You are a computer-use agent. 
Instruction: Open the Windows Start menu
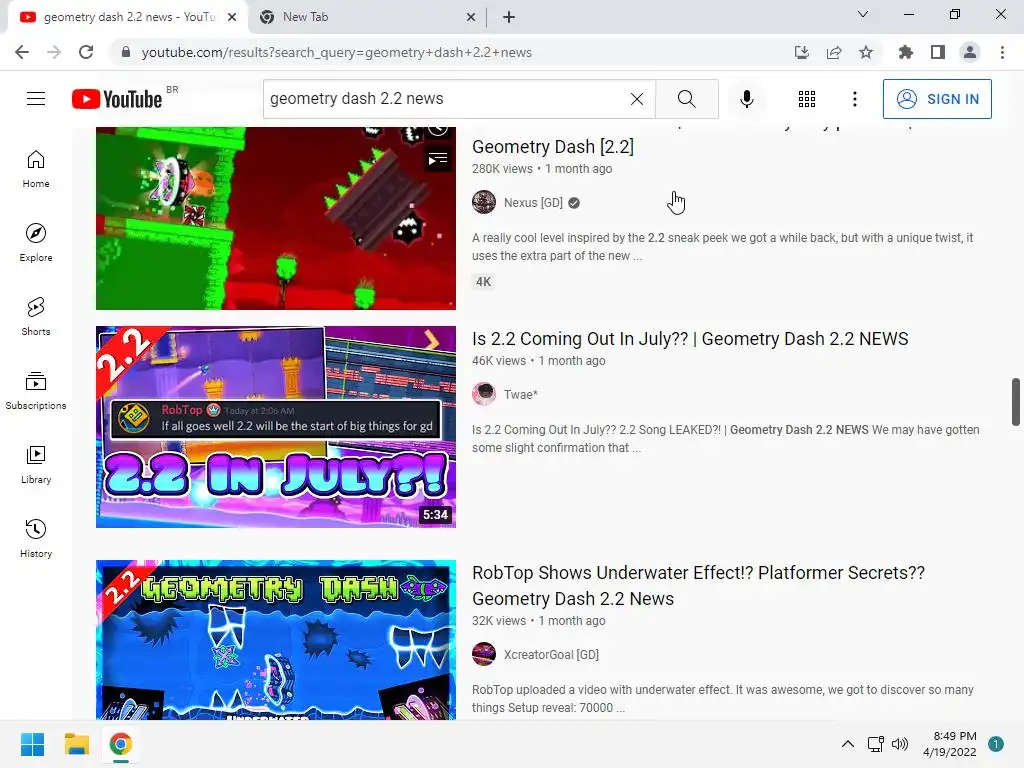(x=33, y=744)
